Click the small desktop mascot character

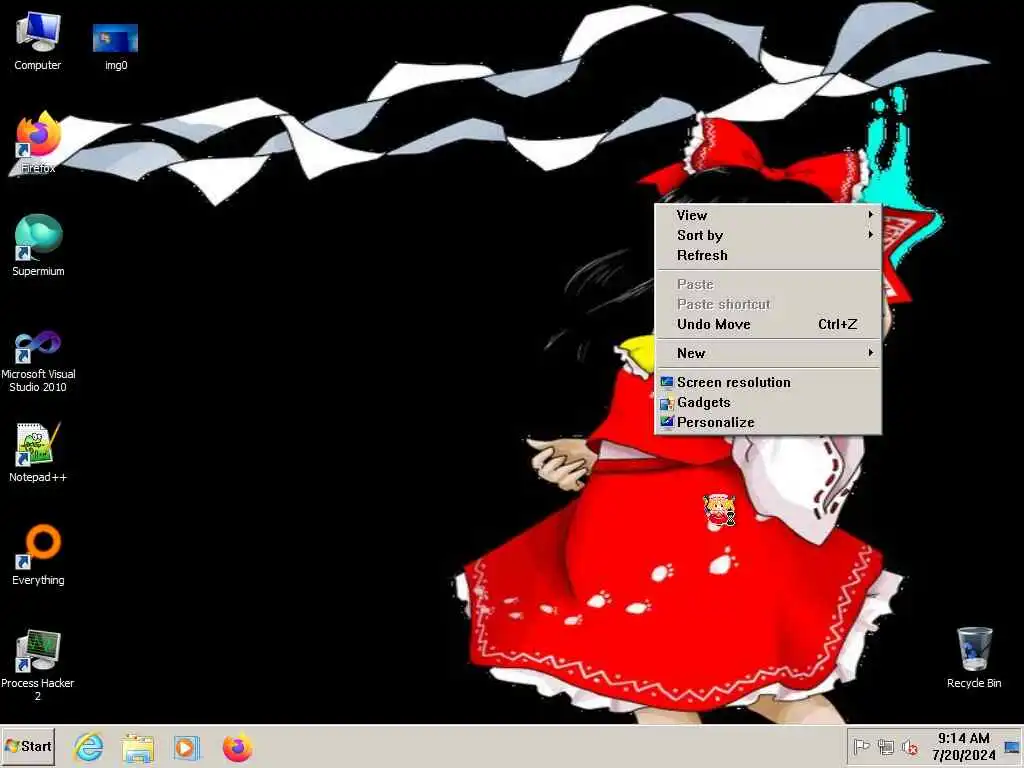(x=719, y=511)
